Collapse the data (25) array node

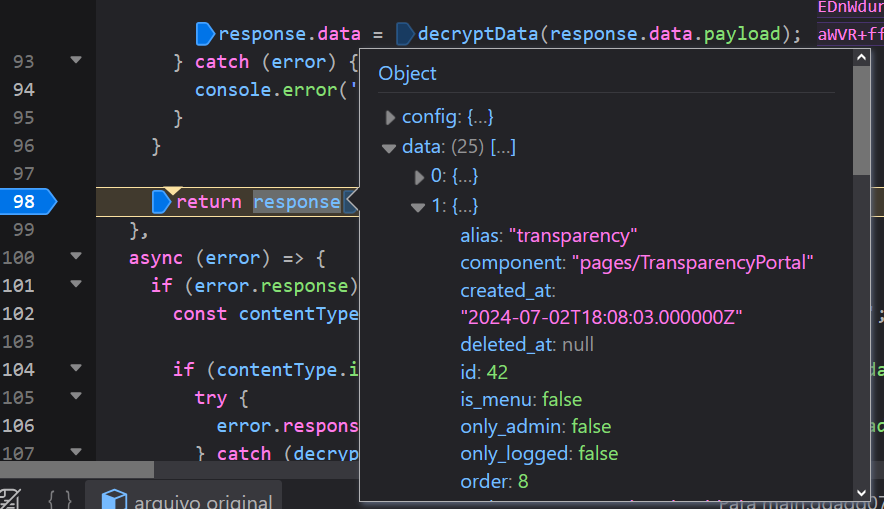point(388,148)
